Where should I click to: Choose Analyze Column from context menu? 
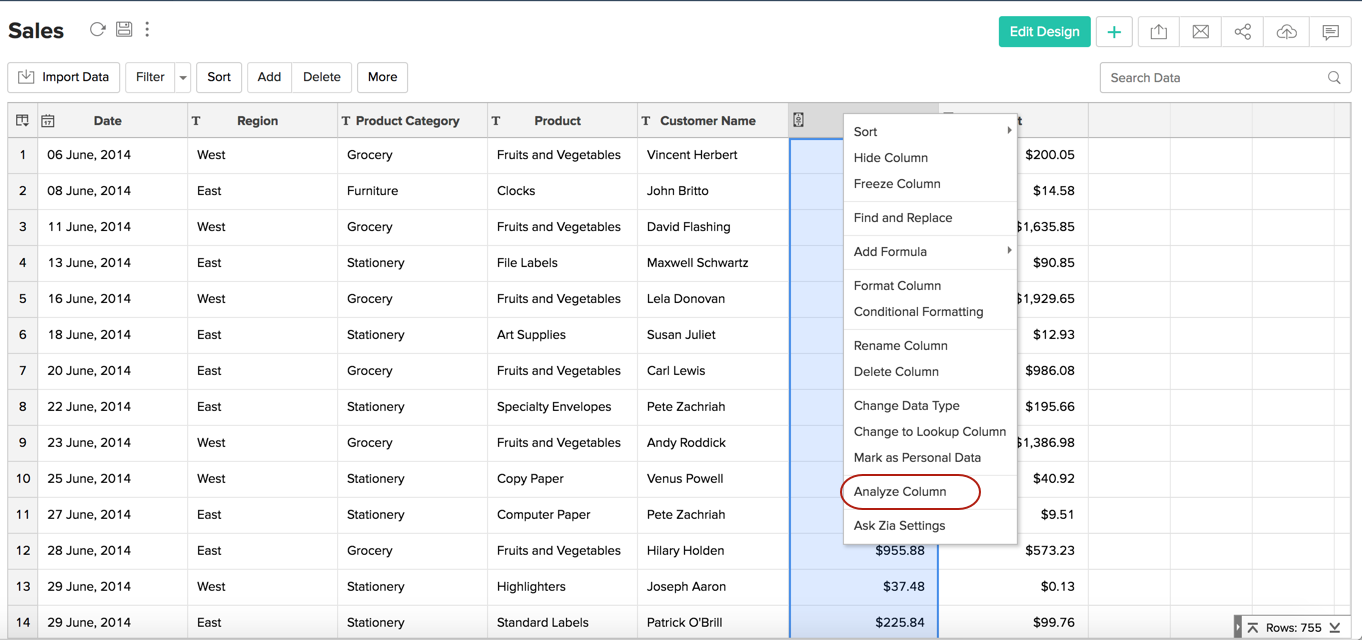[x=900, y=492]
